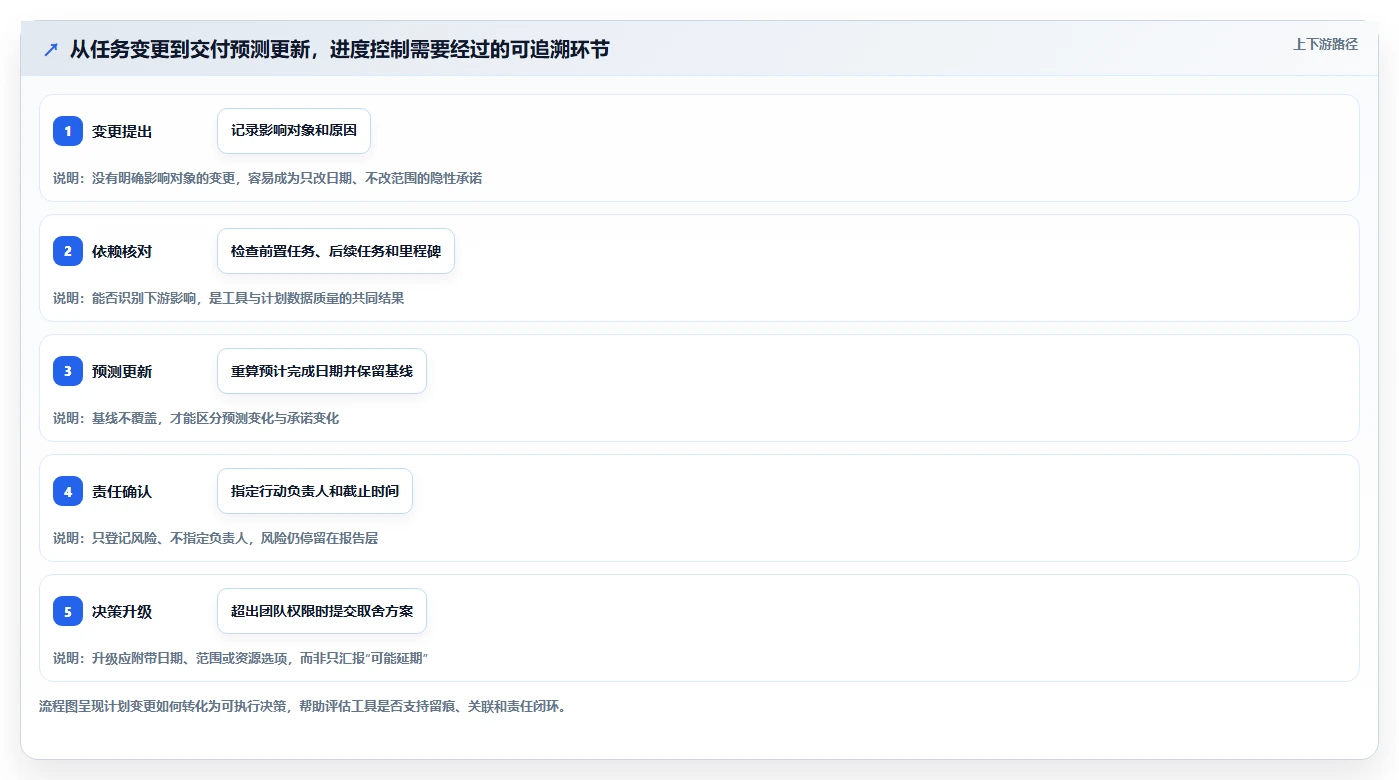
Task: Click the note about 隐性承诺 under step 1
Action: pyautogui.click(x=267, y=178)
